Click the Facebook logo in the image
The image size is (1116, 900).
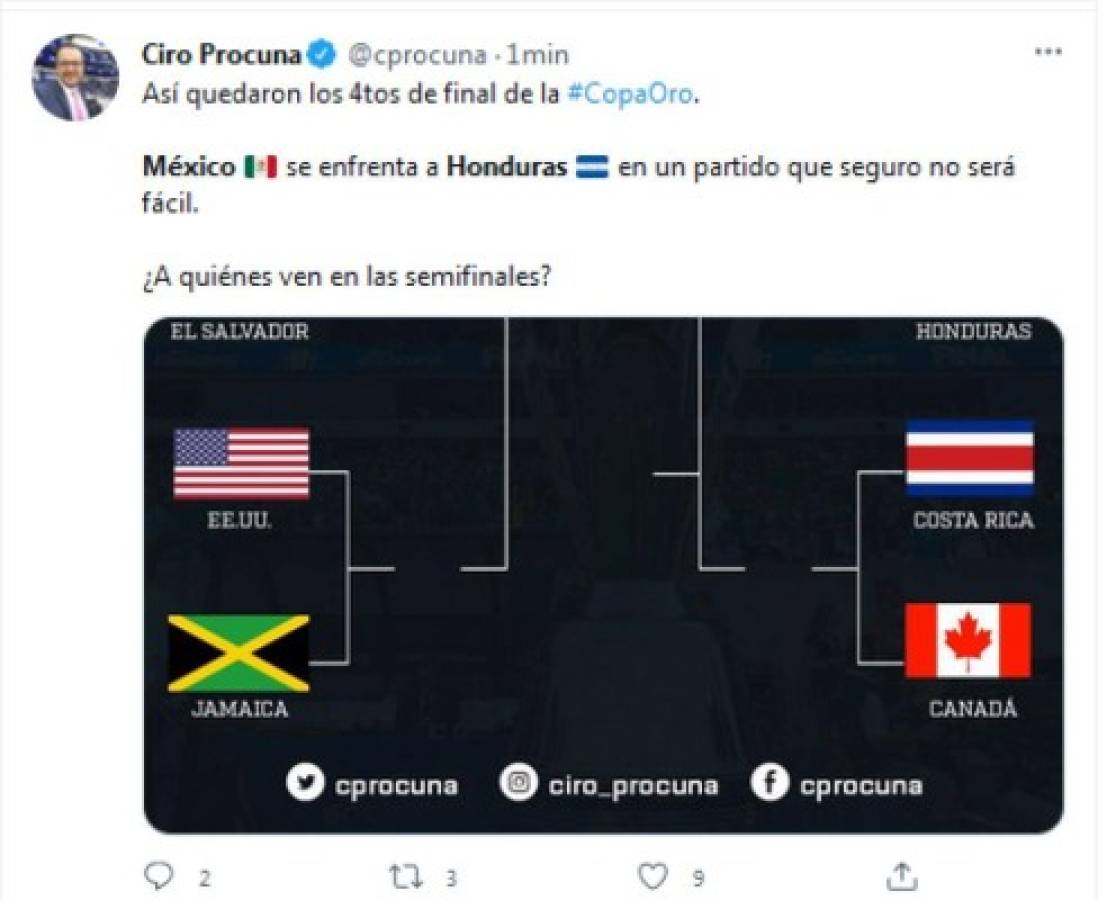(768, 783)
